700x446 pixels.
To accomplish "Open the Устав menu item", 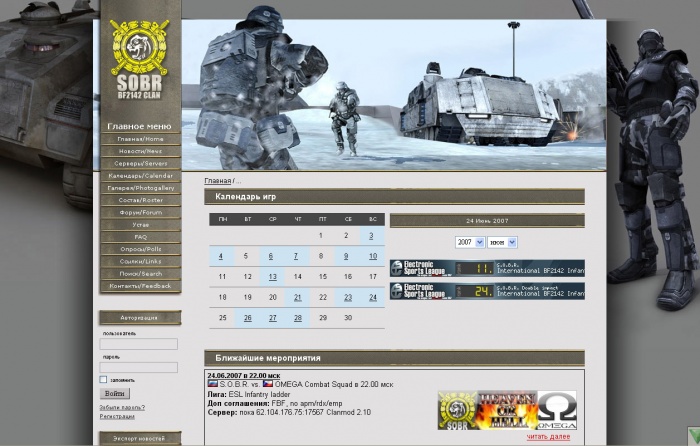I will [141, 225].
